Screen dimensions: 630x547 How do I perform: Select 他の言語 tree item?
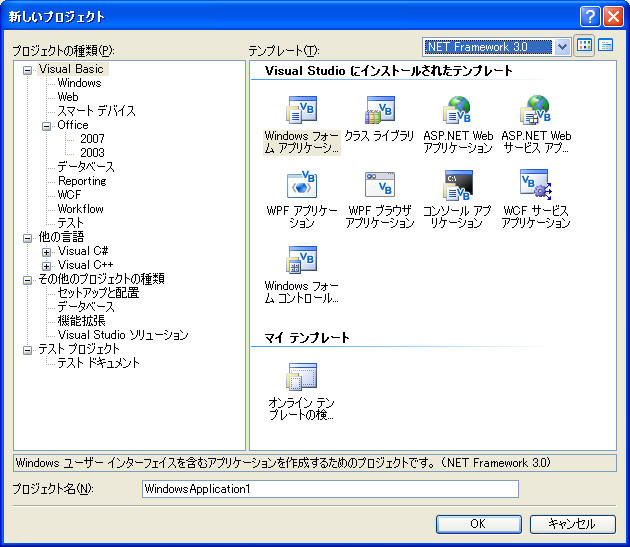click(x=61, y=237)
